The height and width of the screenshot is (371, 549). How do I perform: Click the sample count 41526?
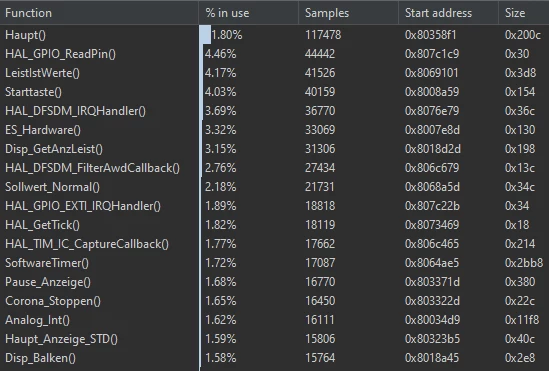point(320,73)
